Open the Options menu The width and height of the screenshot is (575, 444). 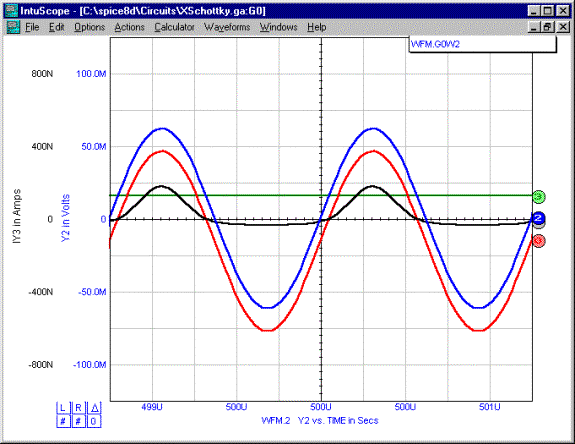(89, 27)
